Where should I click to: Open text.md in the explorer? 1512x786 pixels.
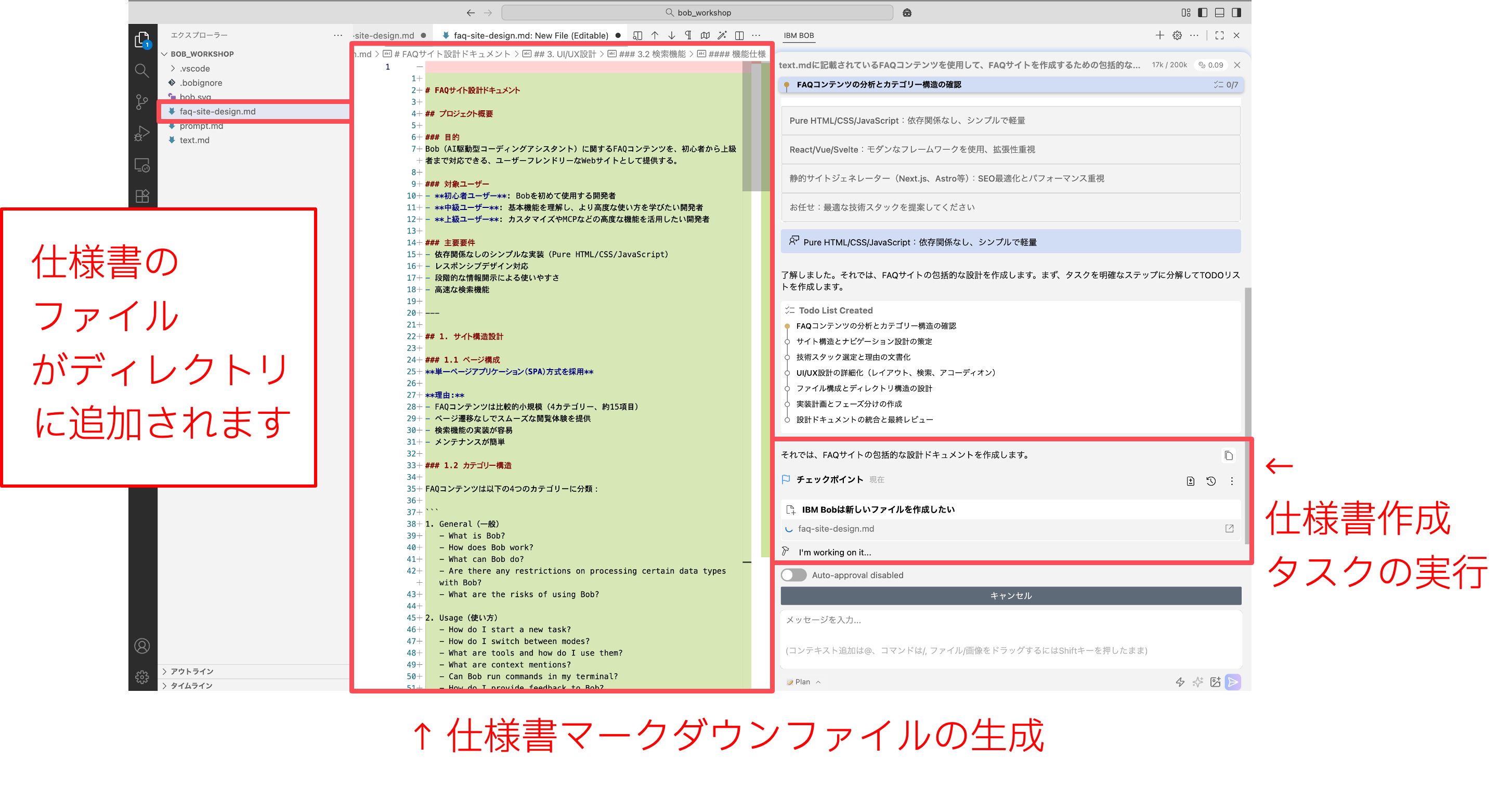click(194, 140)
